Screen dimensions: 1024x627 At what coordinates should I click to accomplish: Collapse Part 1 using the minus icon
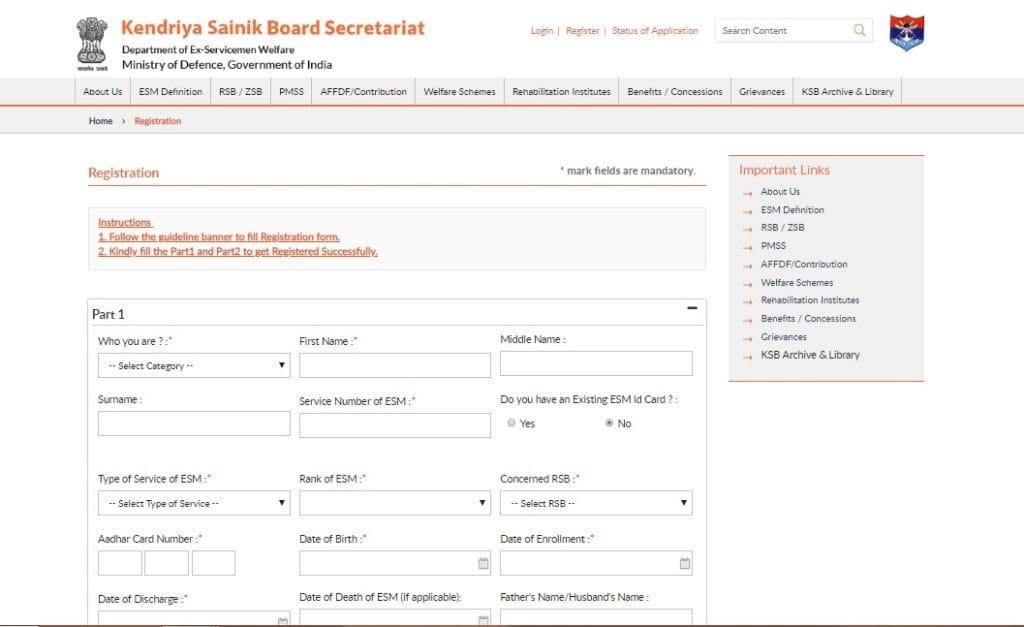point(692,308)
